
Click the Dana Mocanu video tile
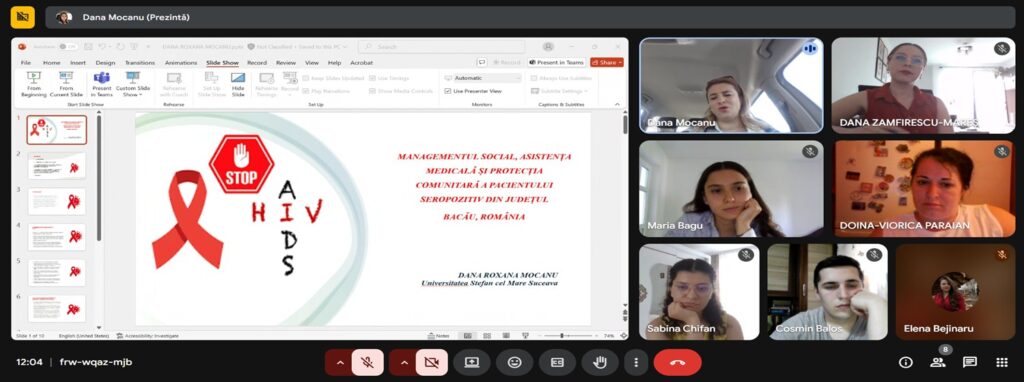click(731, 86)
